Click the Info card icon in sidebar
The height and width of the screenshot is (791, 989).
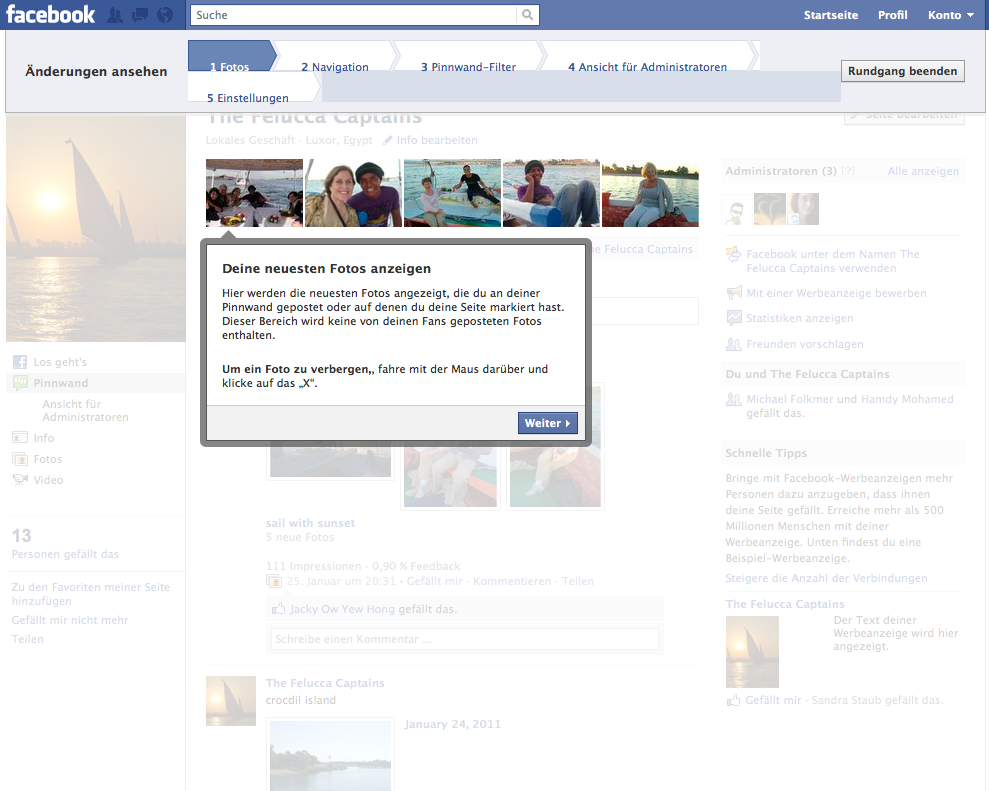[x=20, y=438]
